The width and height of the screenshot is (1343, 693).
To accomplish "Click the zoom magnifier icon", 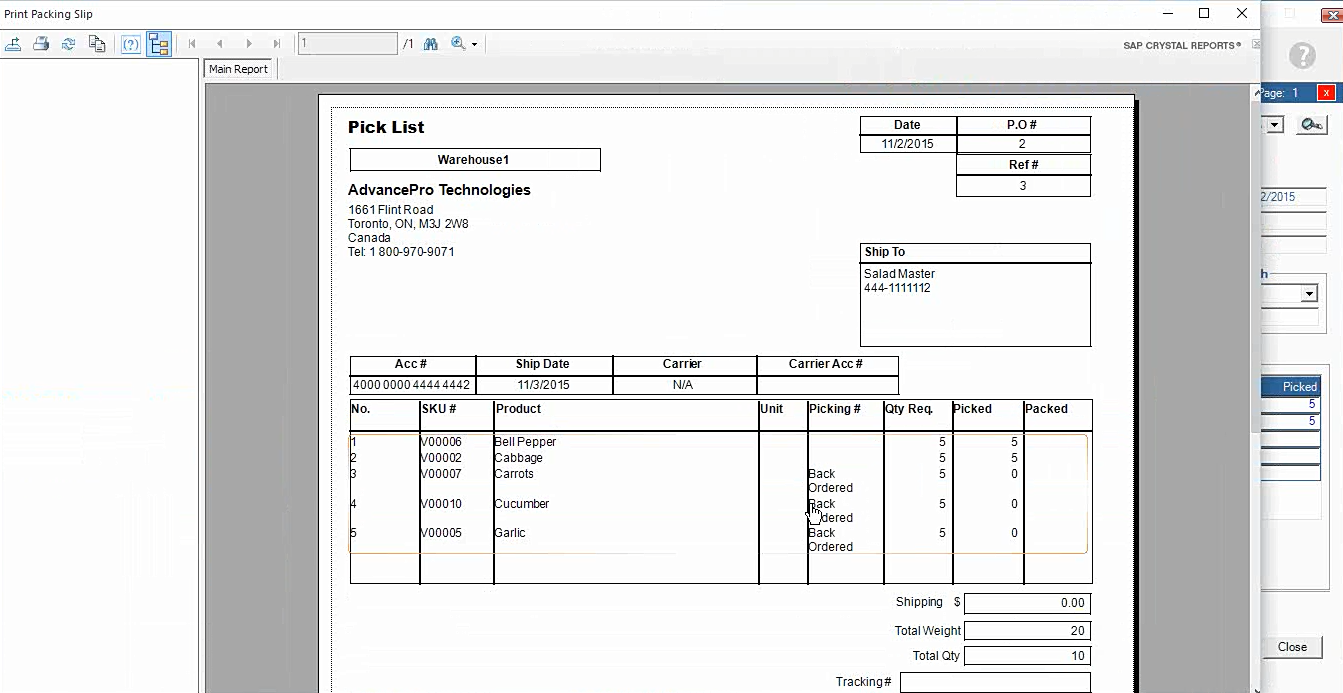I will (x=458, y=44).
